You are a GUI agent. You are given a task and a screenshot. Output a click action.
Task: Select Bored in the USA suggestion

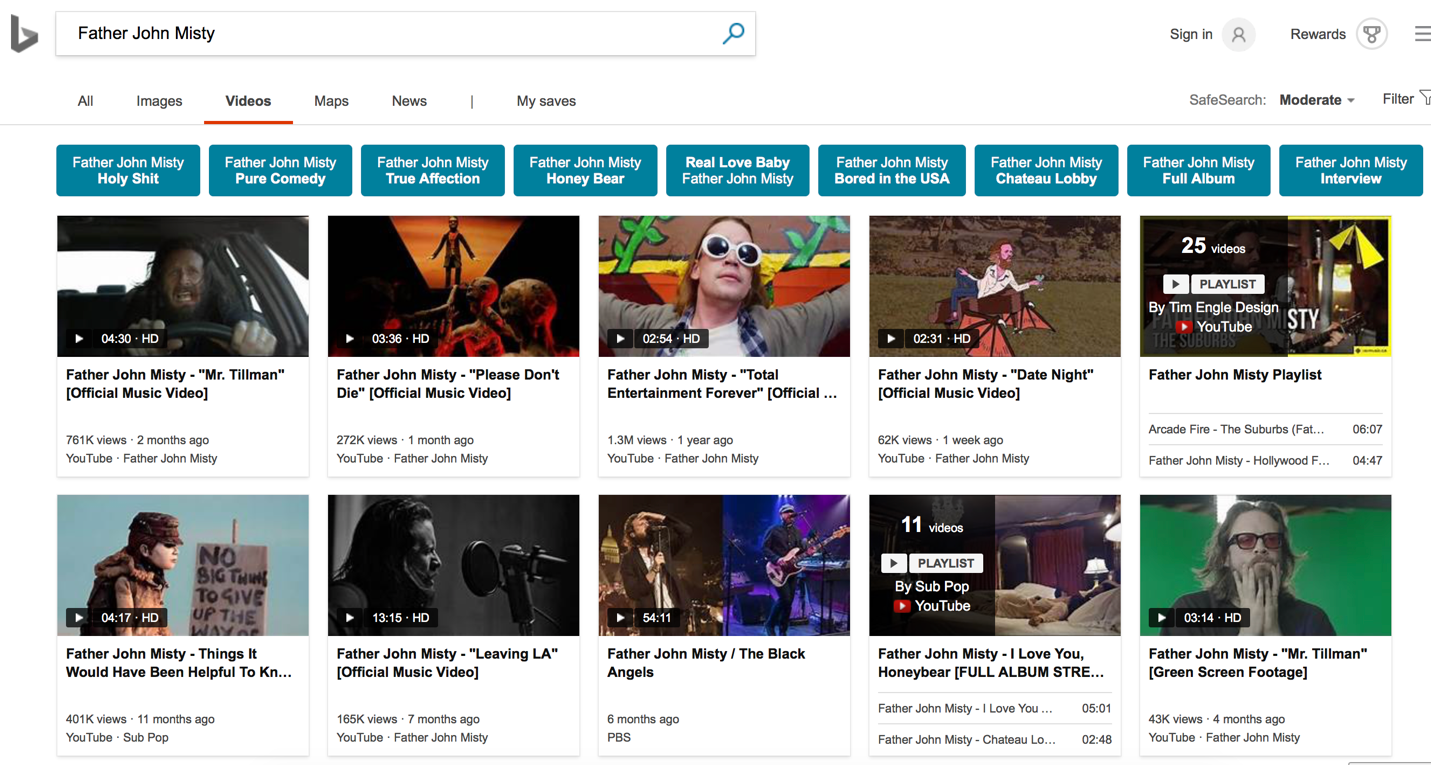click(x=892, y=170)
